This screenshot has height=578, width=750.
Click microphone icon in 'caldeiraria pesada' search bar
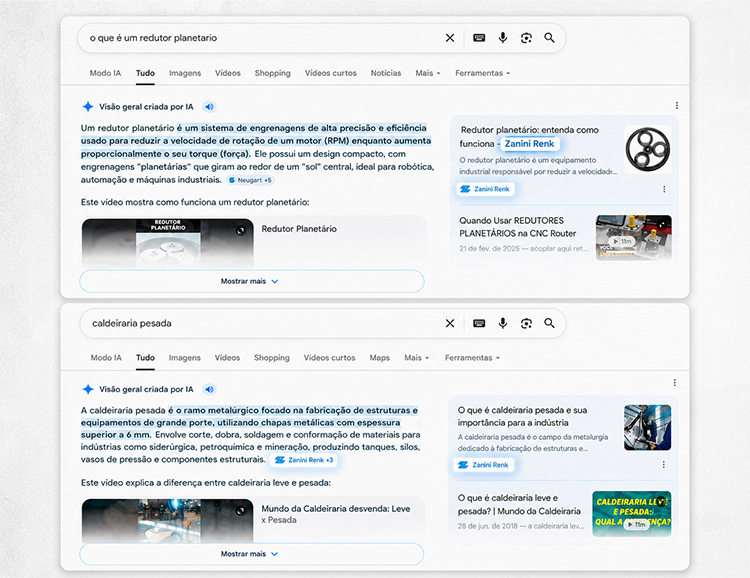(x=503, y=323)
